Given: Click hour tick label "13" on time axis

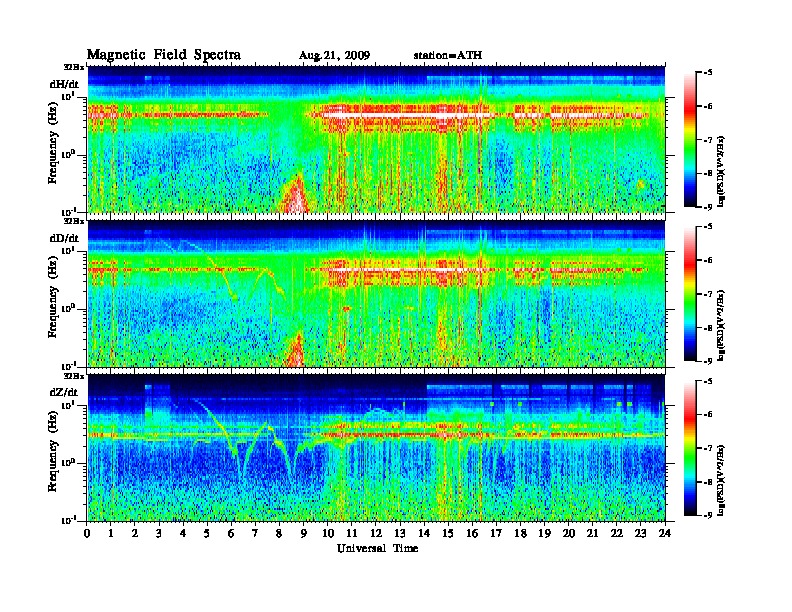Looking at the screenshot, I should (400, 533).
